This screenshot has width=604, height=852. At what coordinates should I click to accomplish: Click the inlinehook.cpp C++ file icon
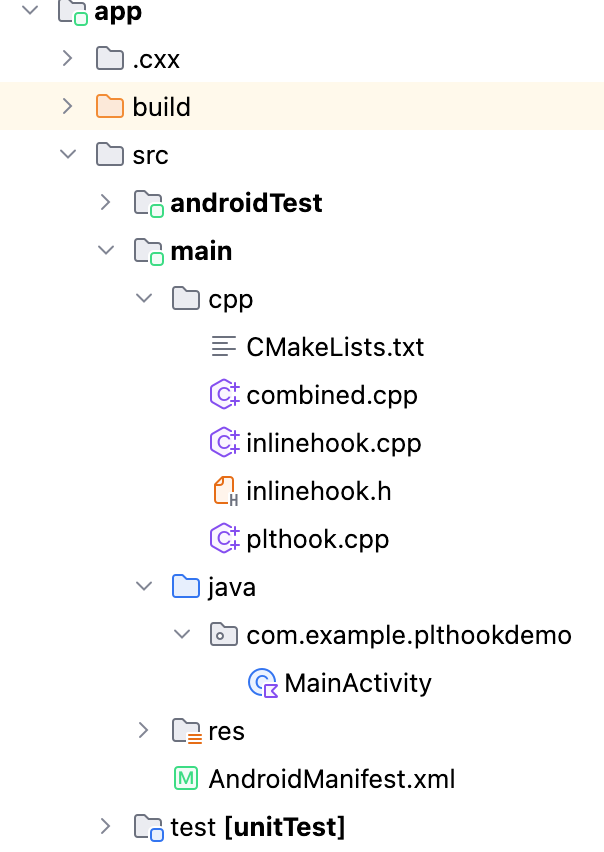click(224, 443)
